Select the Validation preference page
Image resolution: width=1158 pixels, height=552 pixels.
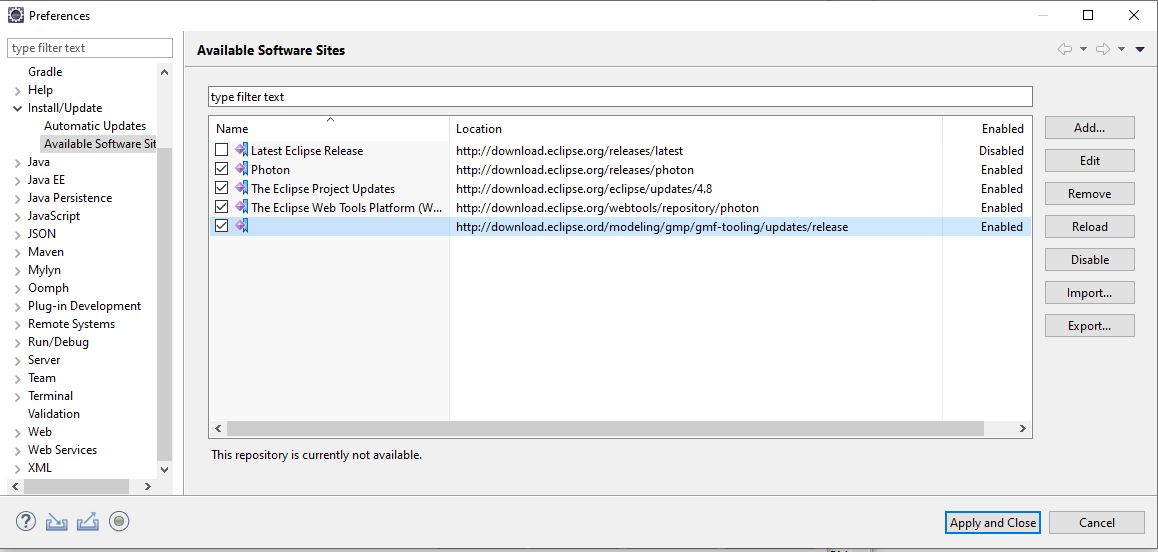pyautogui.click(x=54, y=414)
